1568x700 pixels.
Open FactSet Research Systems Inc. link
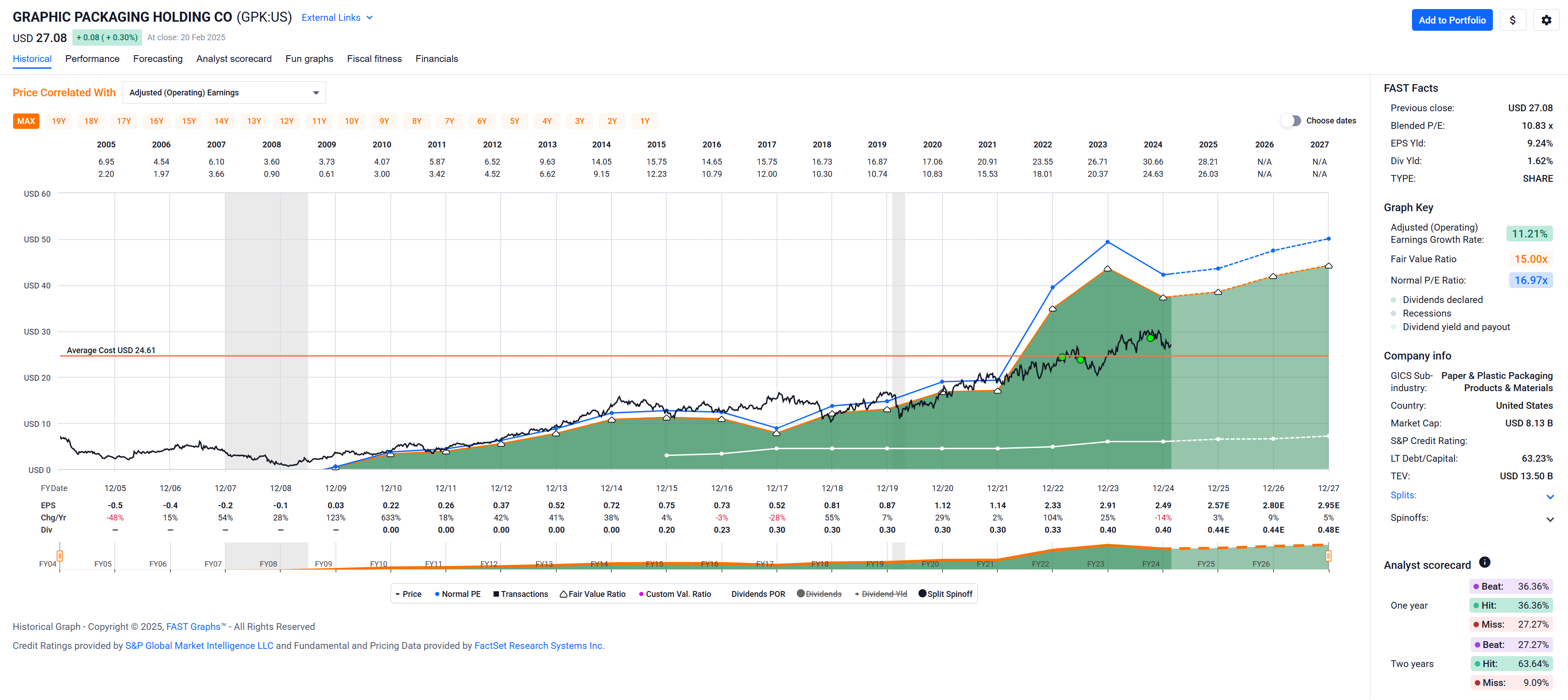tap(539, 645)
